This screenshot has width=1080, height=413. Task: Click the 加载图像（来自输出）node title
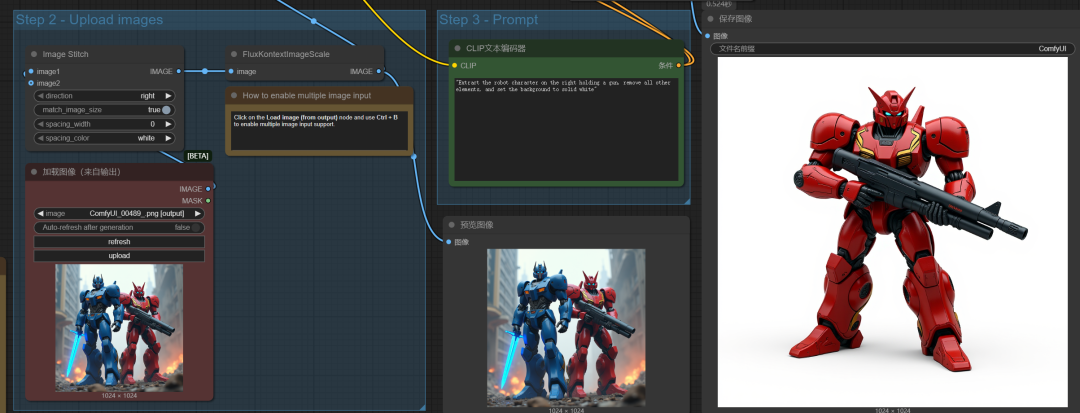[82, 171]
